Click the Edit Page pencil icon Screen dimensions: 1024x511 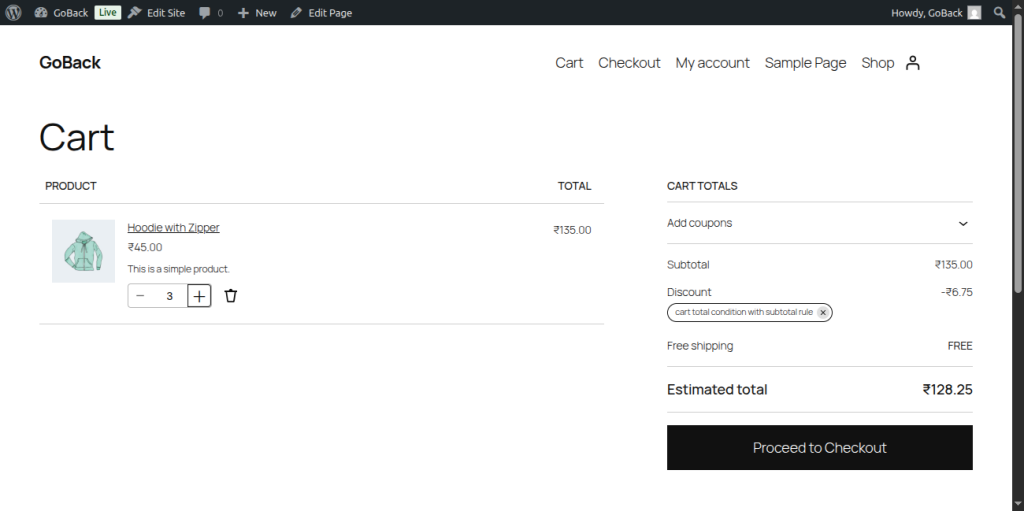296,12
